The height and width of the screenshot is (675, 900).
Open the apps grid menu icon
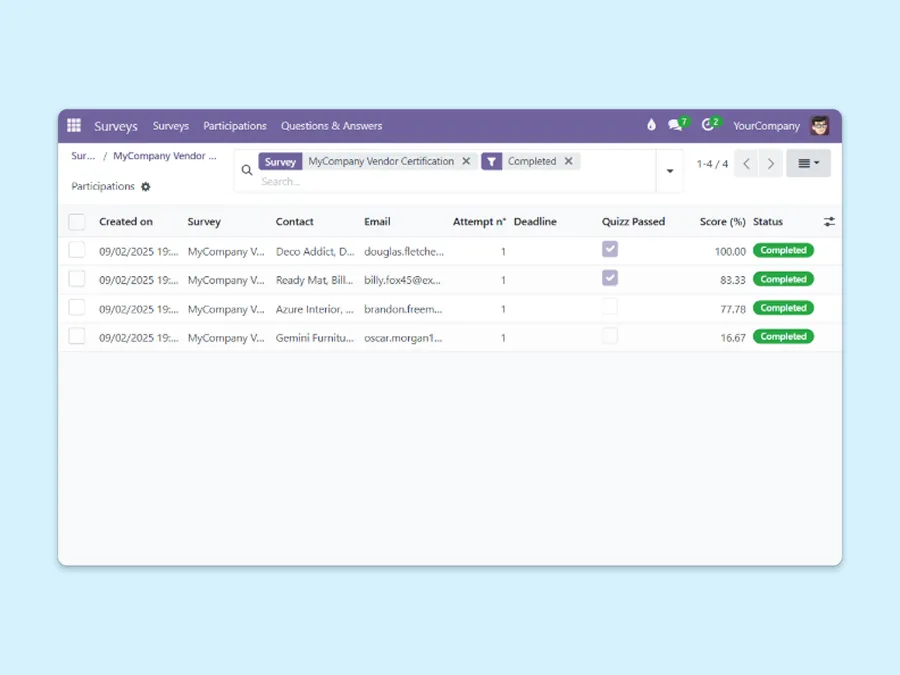pyautogui.click(x=74, y=126)
